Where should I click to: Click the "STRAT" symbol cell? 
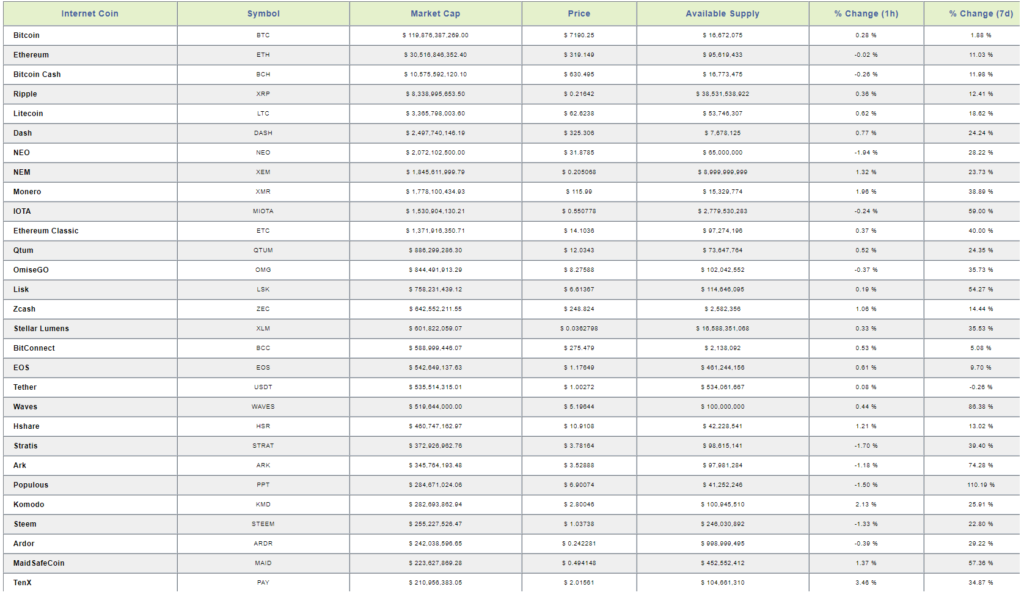click(x=263, y=446)
